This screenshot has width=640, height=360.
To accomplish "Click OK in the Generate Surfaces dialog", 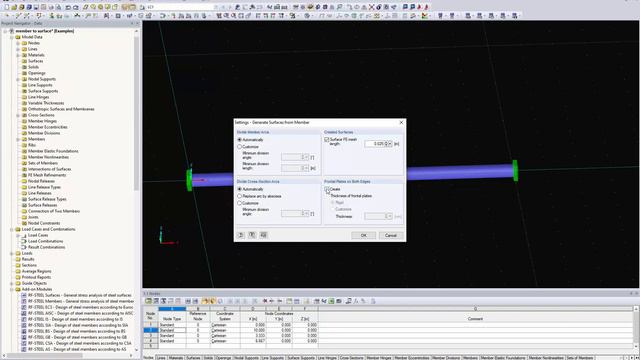I will (363, 236).
